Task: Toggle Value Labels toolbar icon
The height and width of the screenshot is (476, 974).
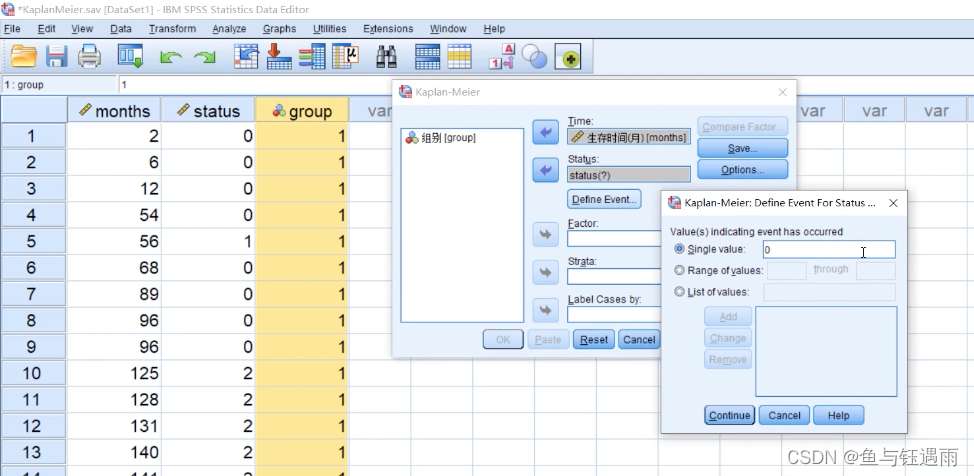Action: tap(502, 57)
